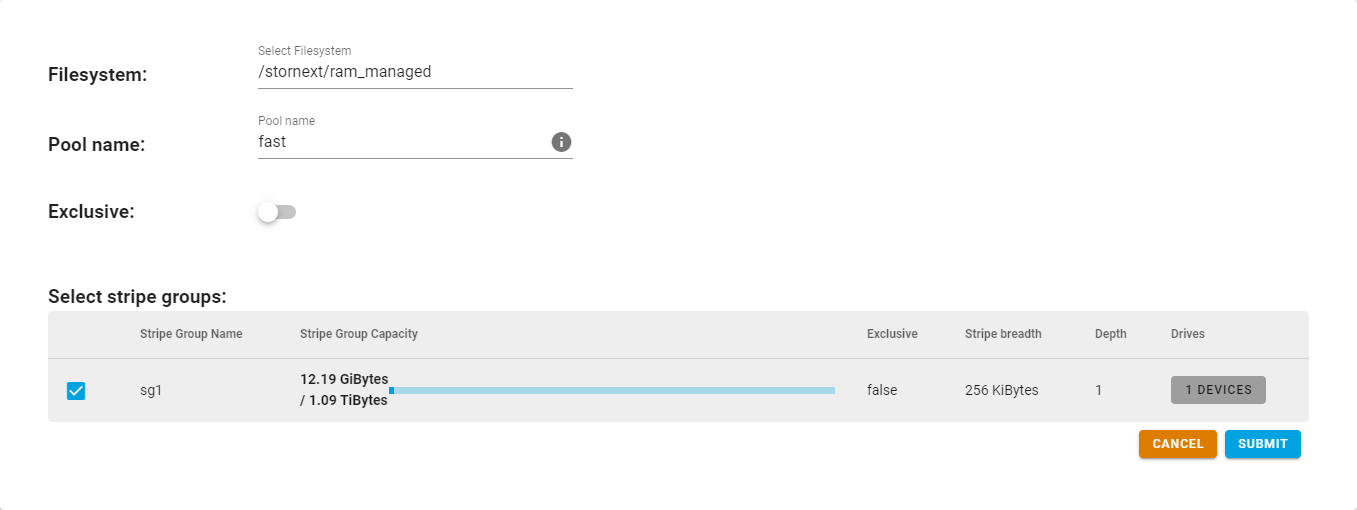Click the Drives column header

point(1188,334)
